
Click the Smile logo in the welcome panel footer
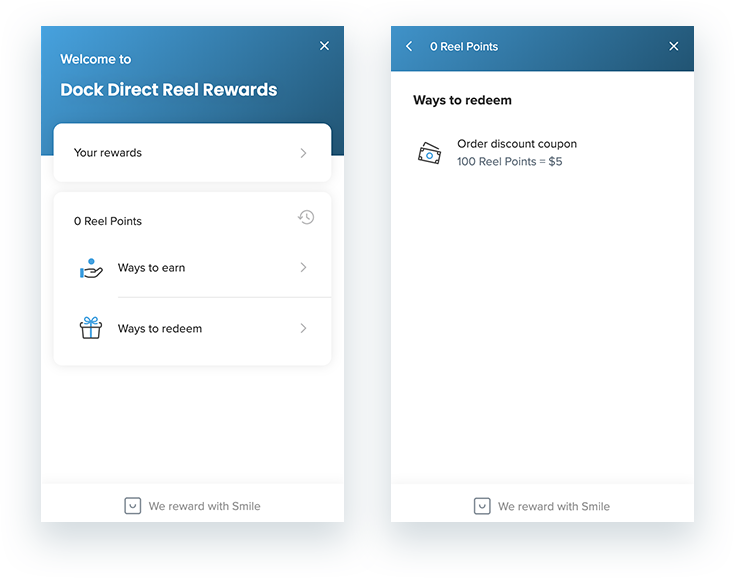(x=132, y=506)
